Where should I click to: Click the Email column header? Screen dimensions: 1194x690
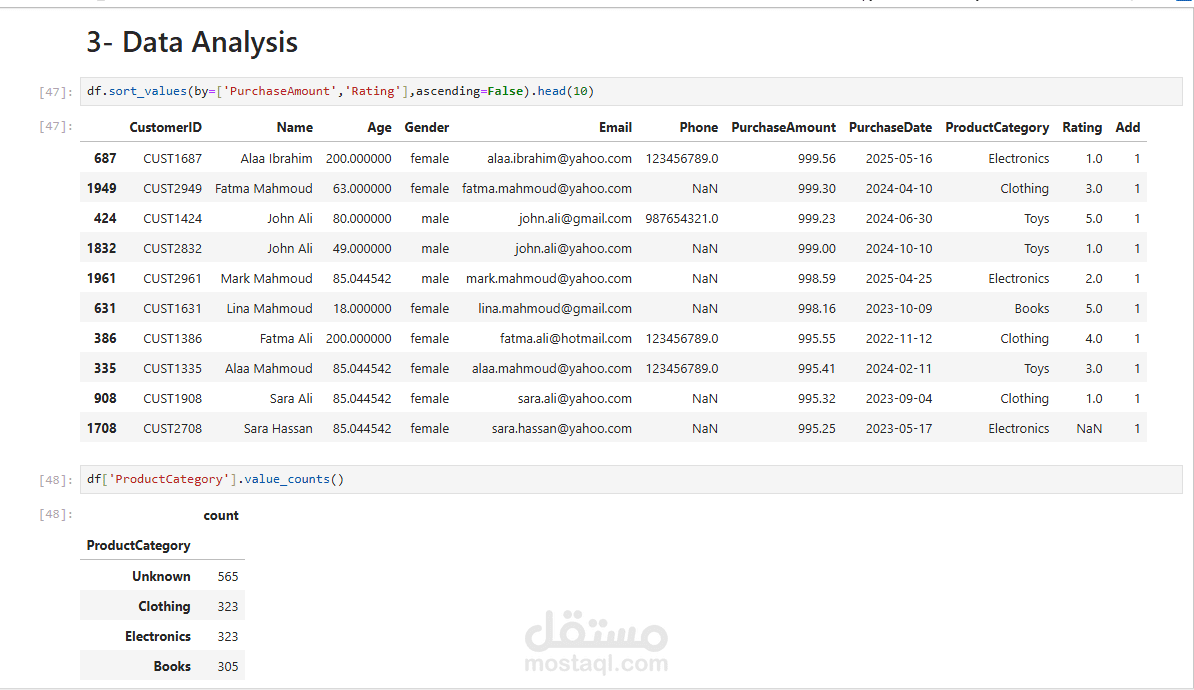pos(615,127)
